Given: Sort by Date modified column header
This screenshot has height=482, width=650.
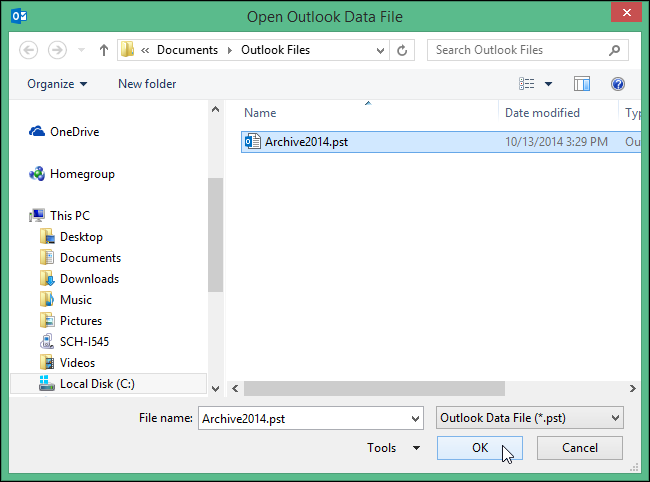Looking at the screenshot, I should (x=542, y=113).
